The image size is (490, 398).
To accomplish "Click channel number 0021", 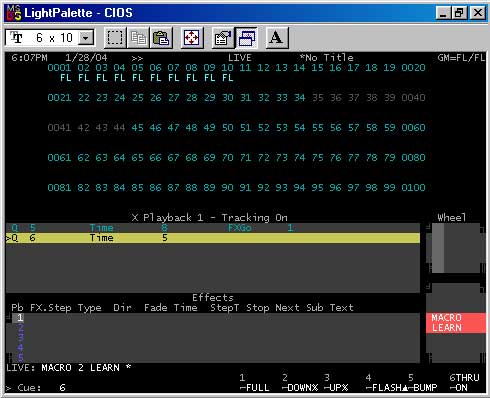I will coord(59,98).
